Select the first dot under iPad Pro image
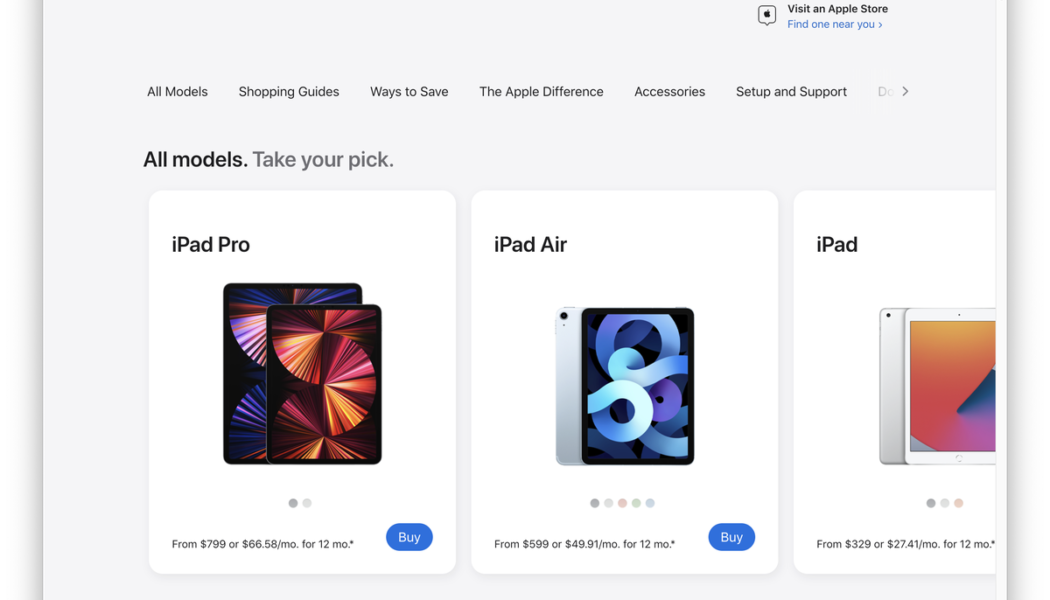This screenshot has width=1050, height=600. 293,503
